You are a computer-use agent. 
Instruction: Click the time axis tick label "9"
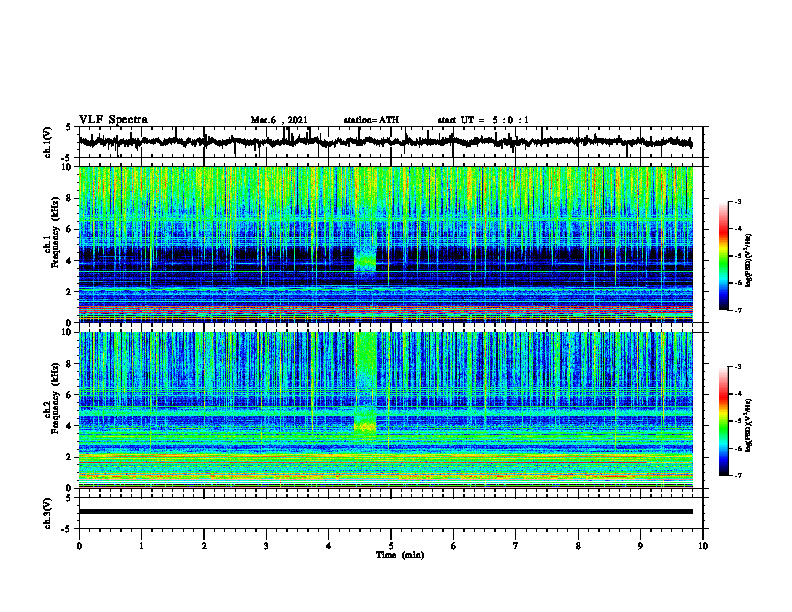(640, 546)
